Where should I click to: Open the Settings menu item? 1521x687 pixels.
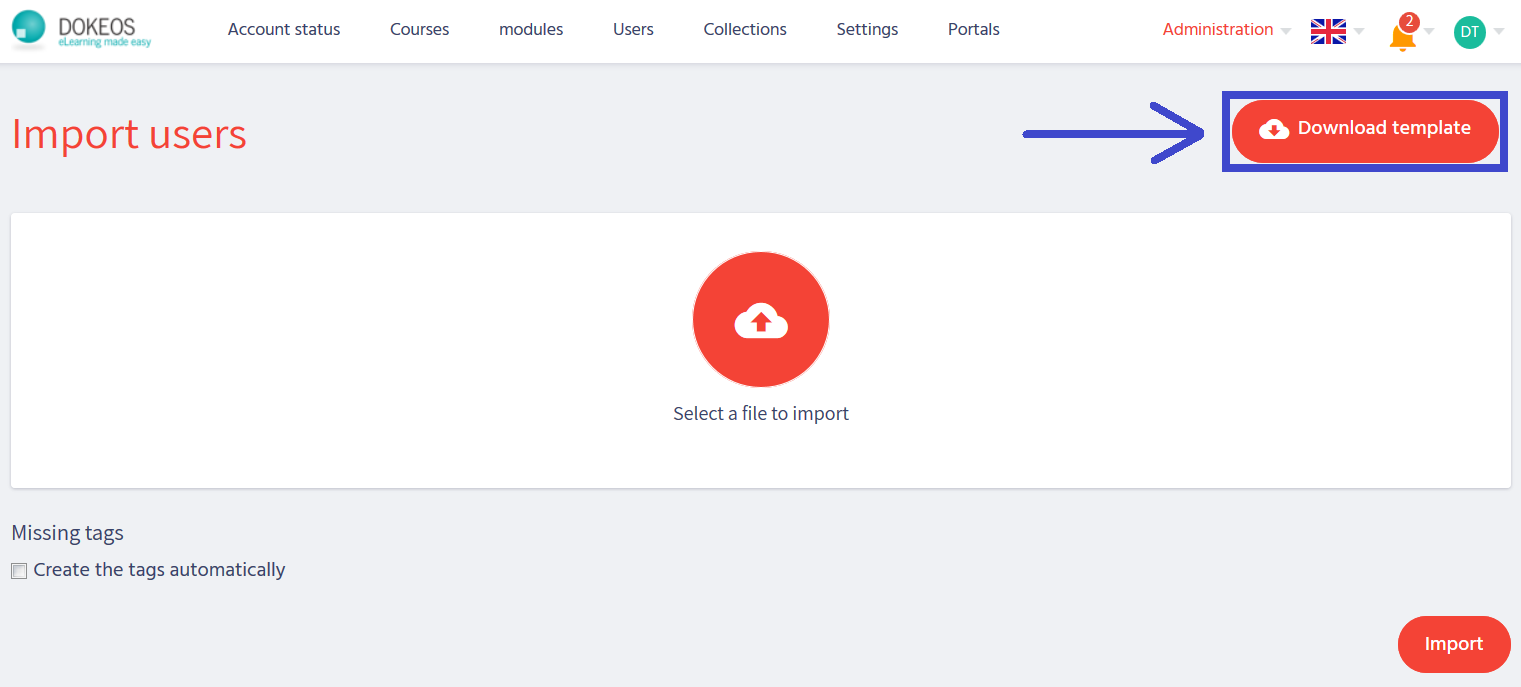867,30
